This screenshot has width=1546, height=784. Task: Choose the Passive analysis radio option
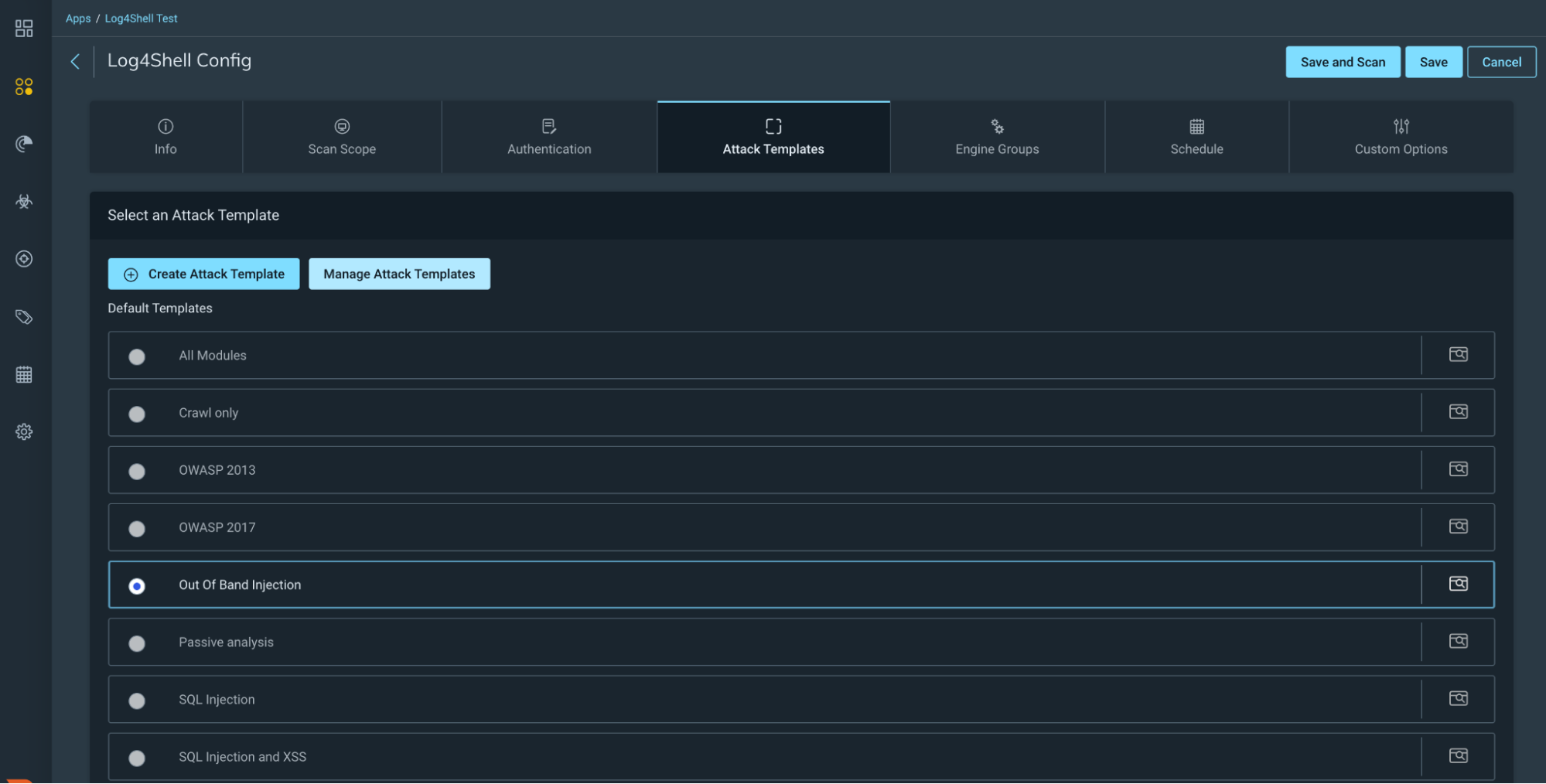137,643
